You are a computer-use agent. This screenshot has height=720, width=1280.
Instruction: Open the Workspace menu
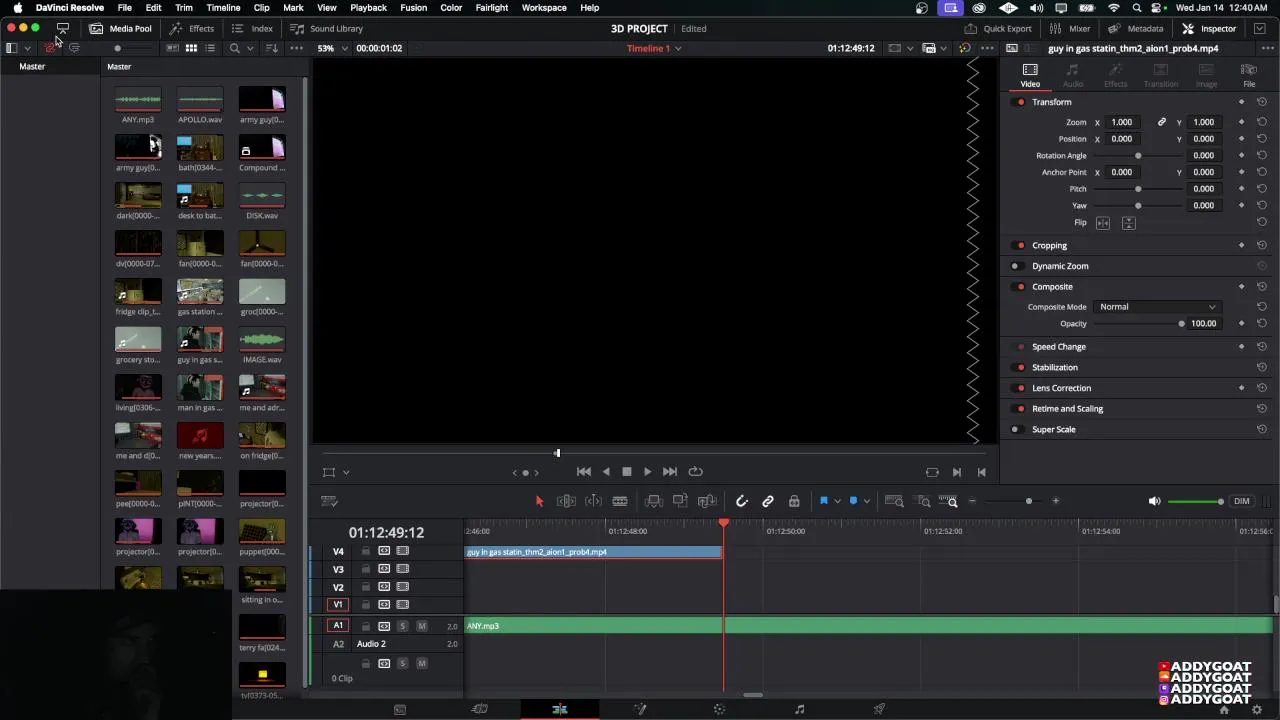[x=544, y=8]
